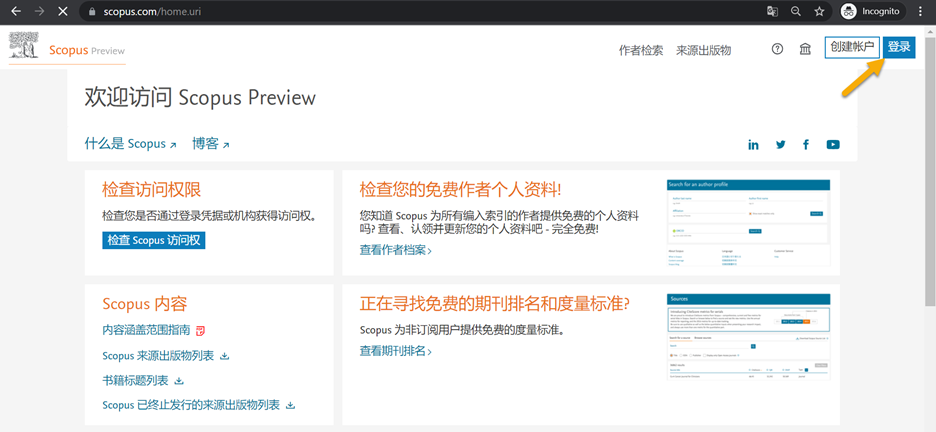Open the 博客 blog link
936x432 pixels.
(x=211, y=144)
